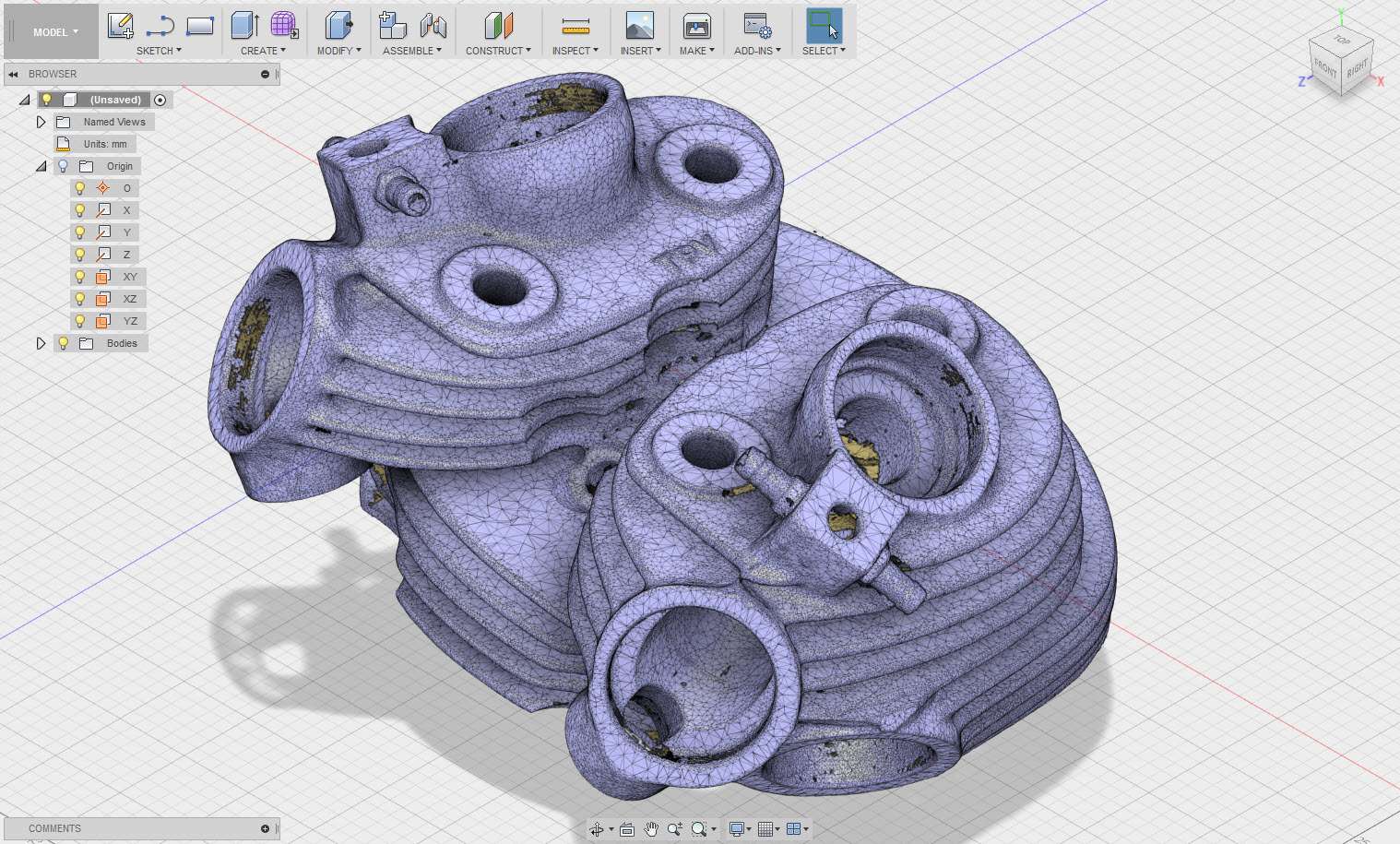Image resolution: width=1400 pixels, height=844 pixels.
Task: Expand the Bodies folder
Action: coord(41,343)
